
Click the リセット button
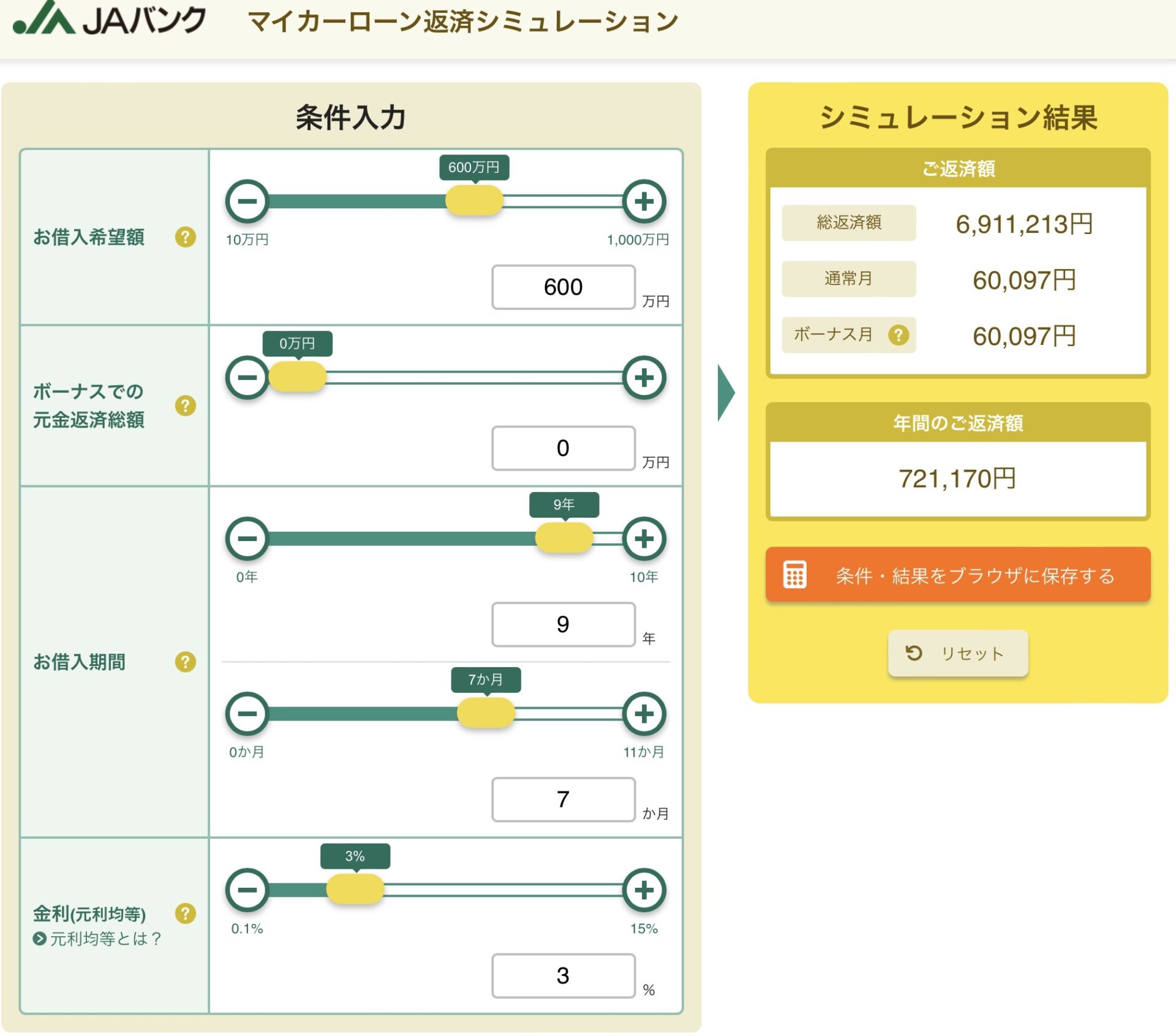click(957, 653)
